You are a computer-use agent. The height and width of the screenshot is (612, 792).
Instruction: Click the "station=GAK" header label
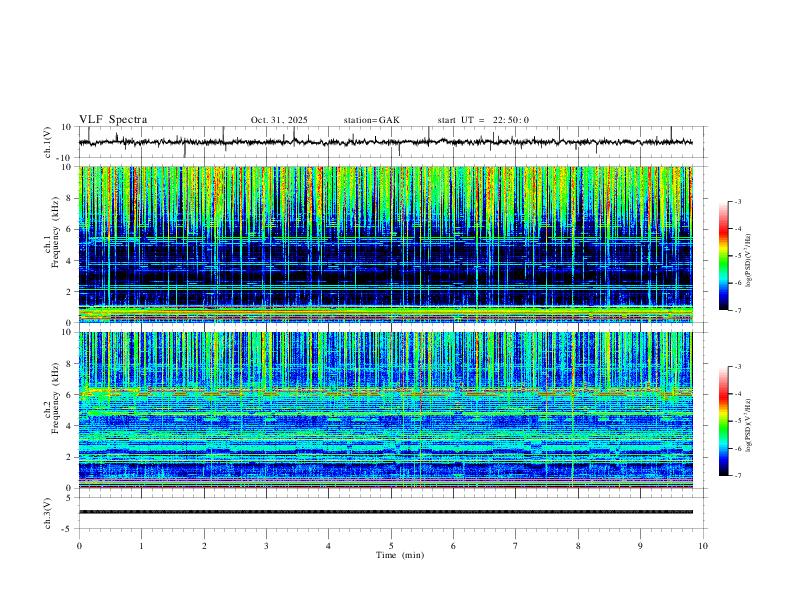point(371,120)
